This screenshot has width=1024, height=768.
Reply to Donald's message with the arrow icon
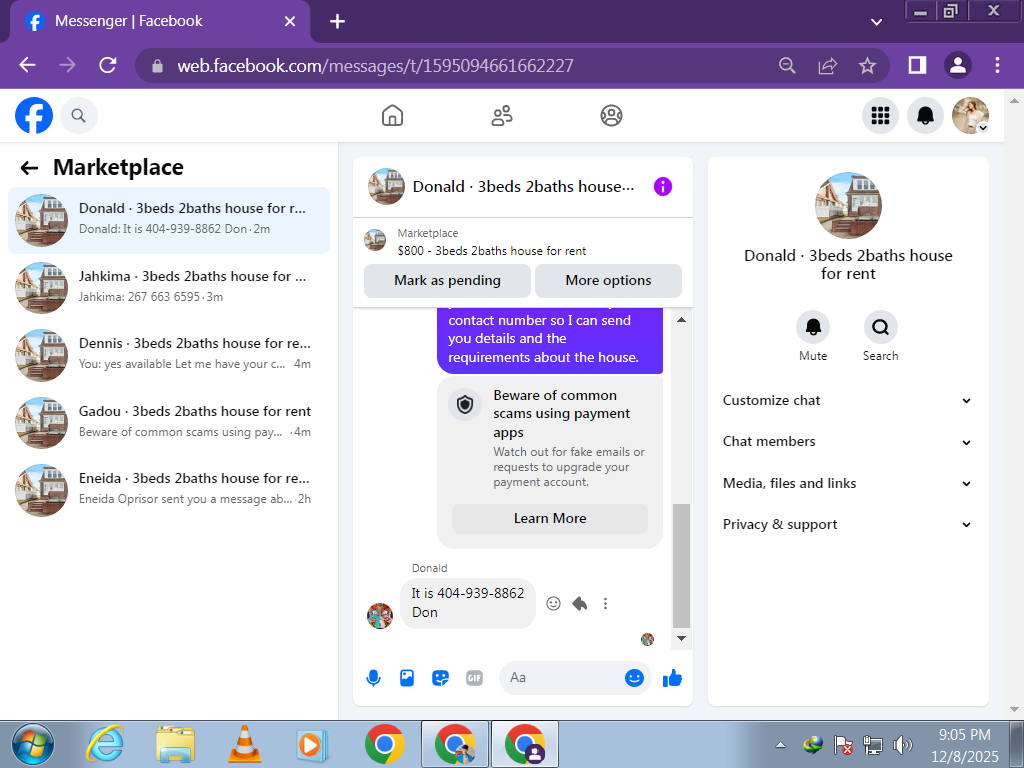click(x=580, y=603)
